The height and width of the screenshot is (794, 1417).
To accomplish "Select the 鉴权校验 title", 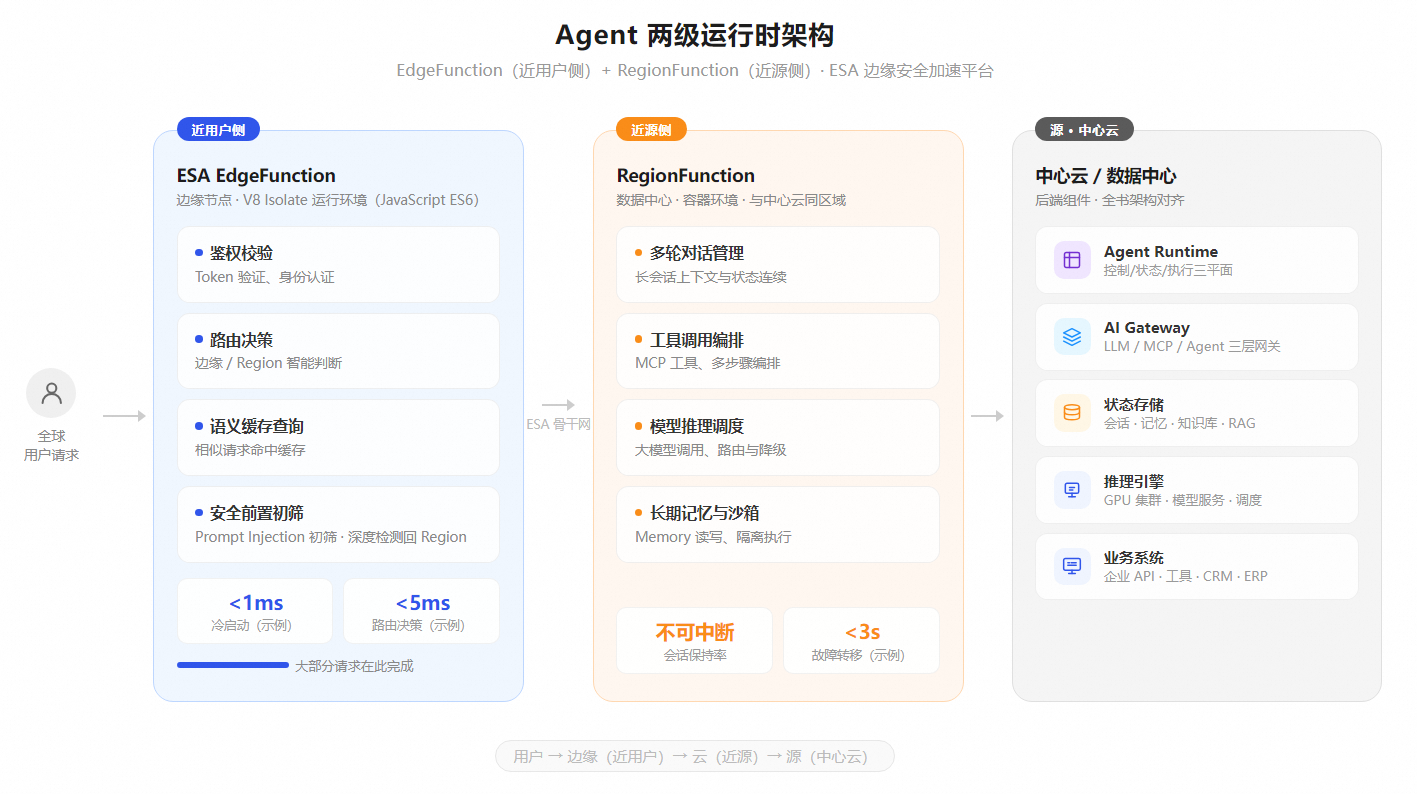I will [x=241, y=254].
